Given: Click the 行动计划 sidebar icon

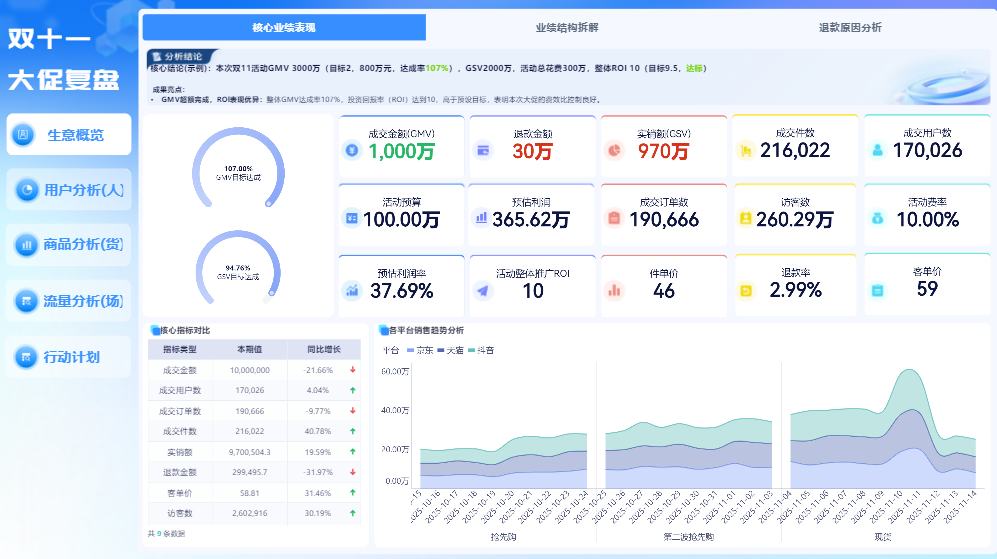Looking at the screenshot, I should tap(26, 357).
